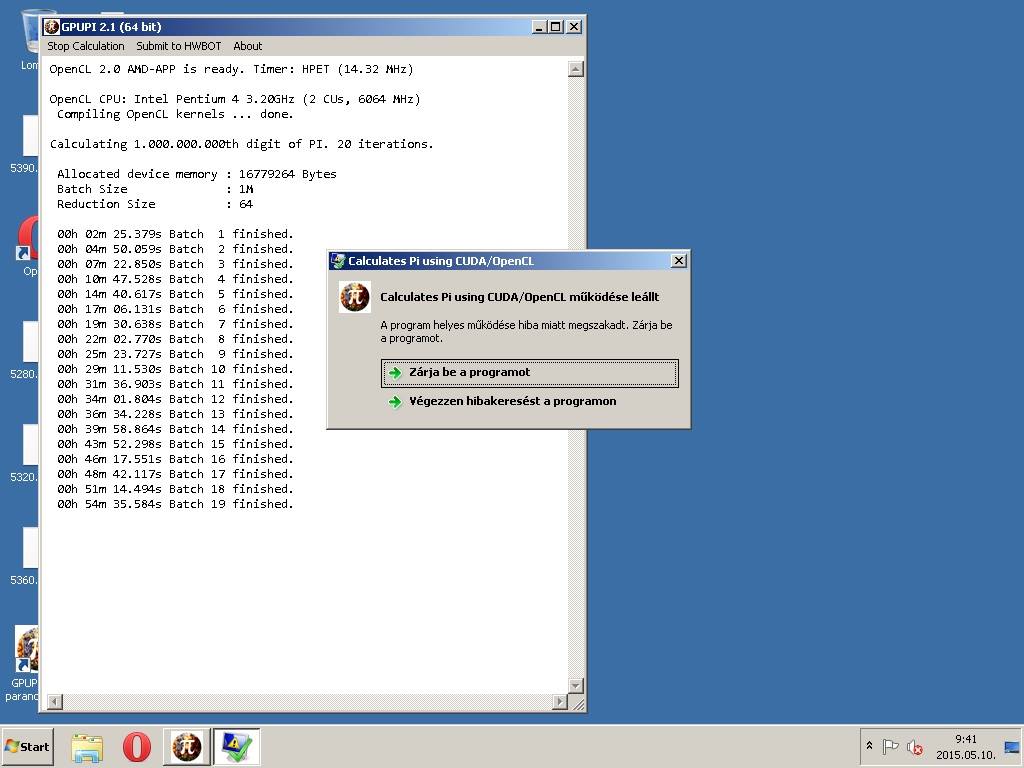The width and height of the screenshot is (1024, 768).
Task: Click the 'Compiling OpenCL kernels ... done.' line
Action: click(175, 114)
